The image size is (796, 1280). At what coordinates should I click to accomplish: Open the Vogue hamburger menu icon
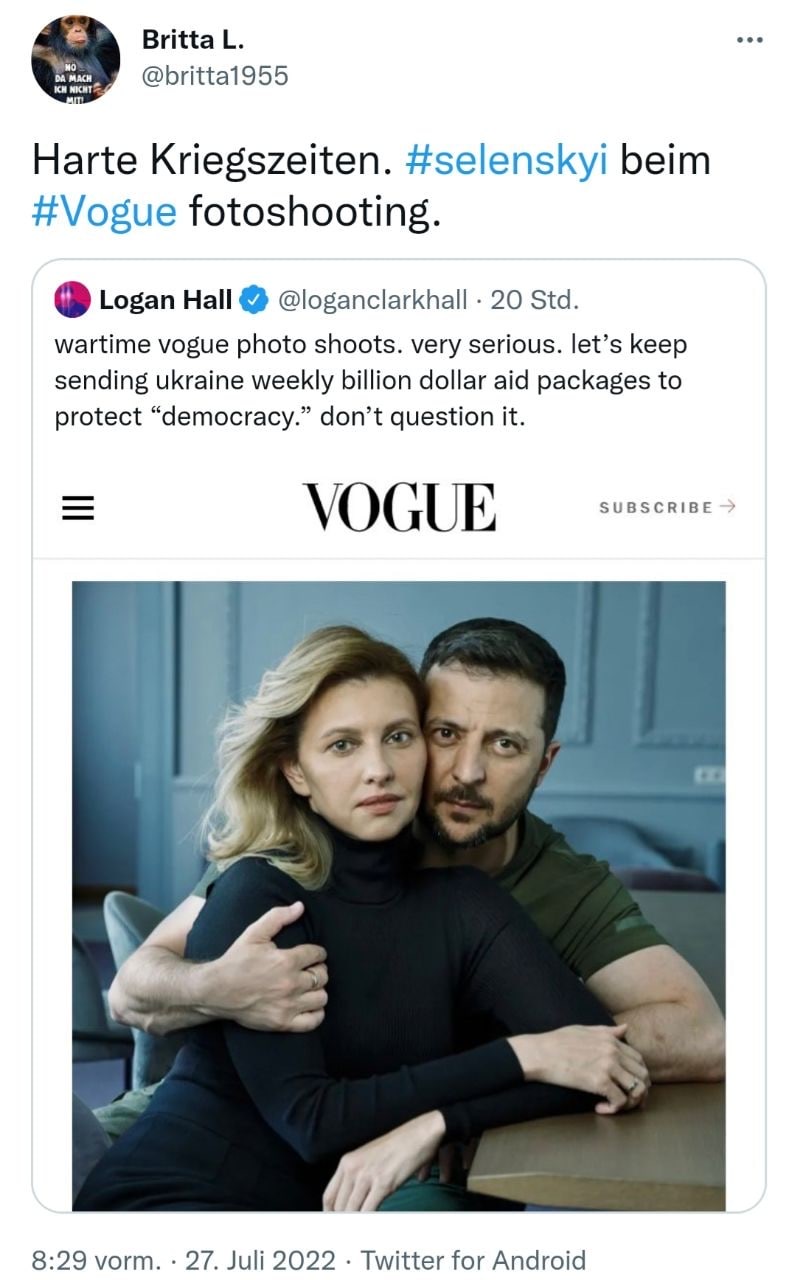[x=78, y=508]
